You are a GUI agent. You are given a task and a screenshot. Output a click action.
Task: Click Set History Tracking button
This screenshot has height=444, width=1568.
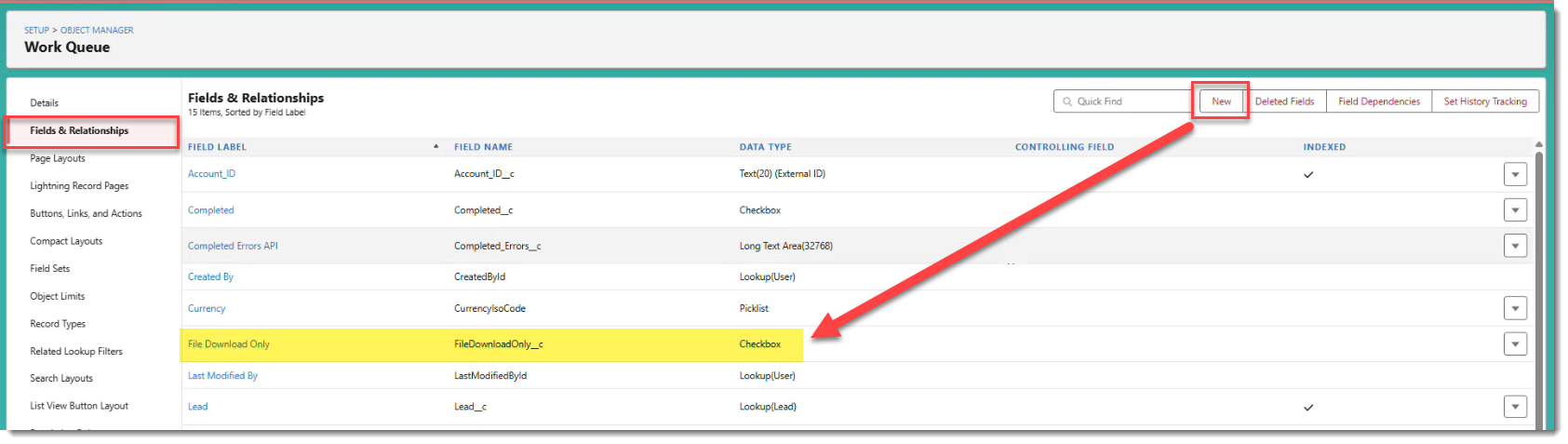1484,101
